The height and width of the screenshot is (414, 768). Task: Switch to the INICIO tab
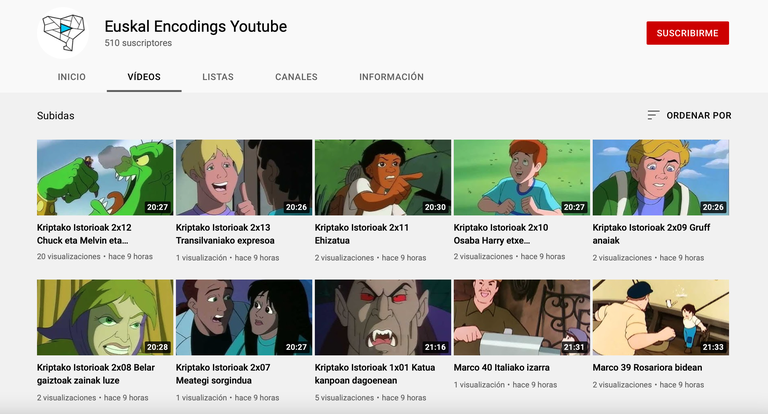pos(72,77)
